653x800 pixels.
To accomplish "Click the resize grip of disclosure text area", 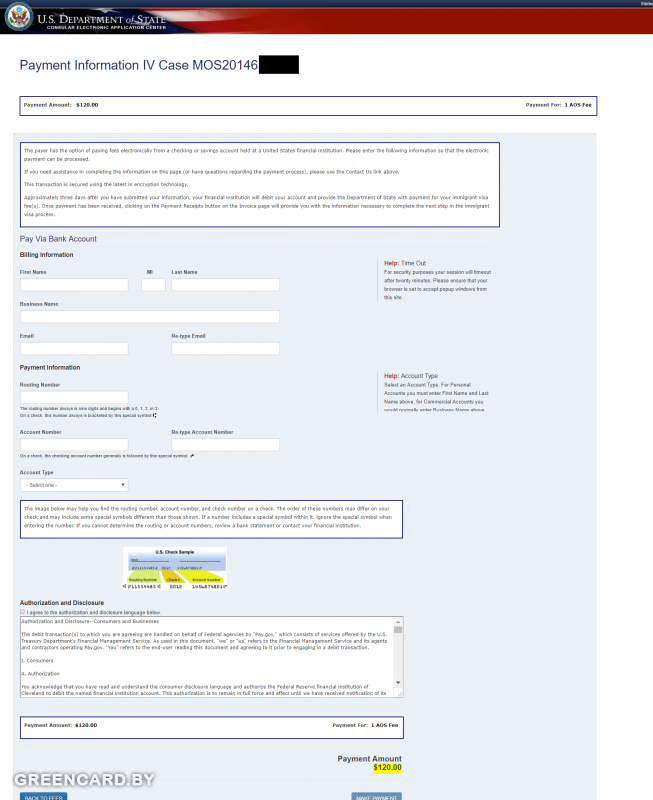I will pos(399,693).
